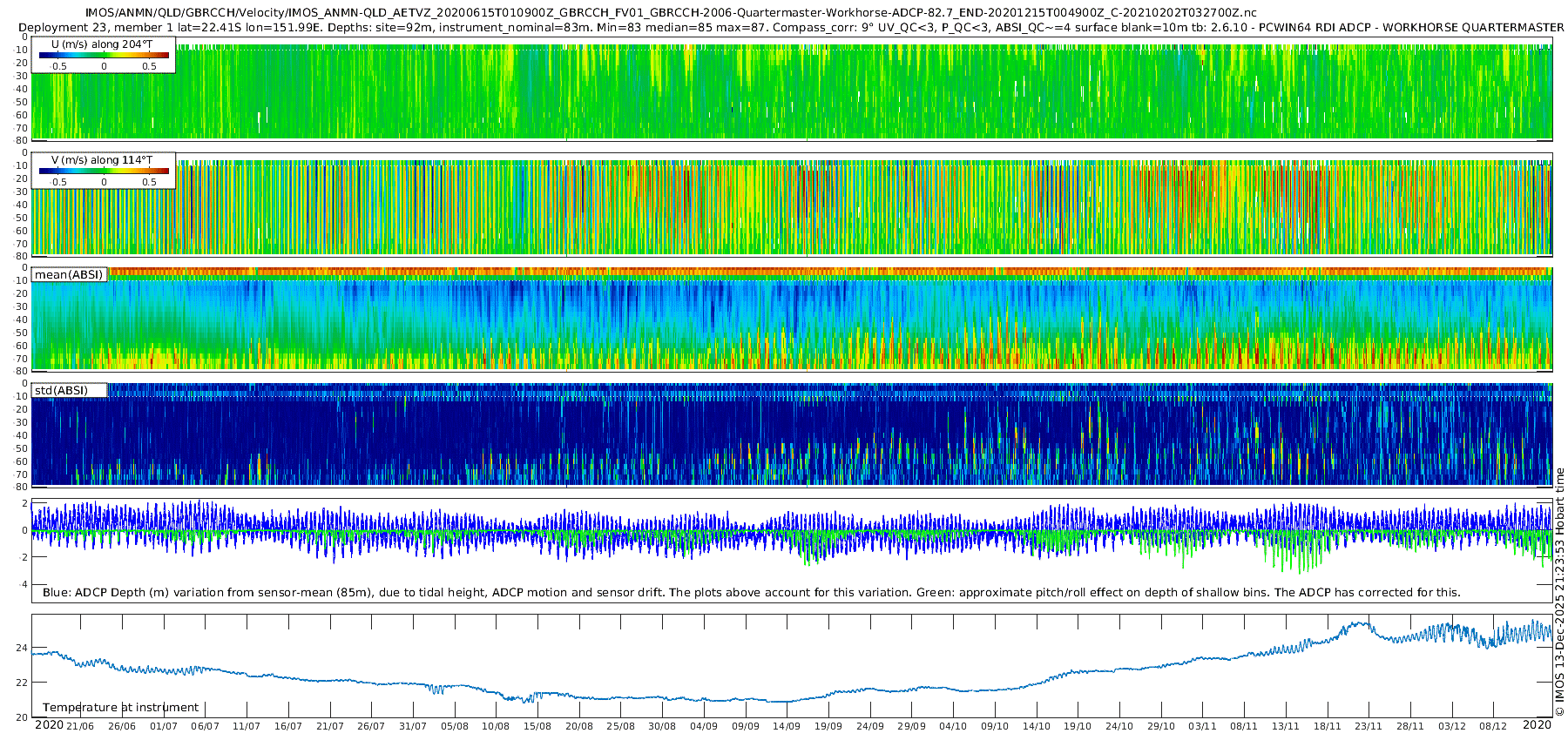This screenshot has height=740, width=1568.
Task: Click the temperature axis 24 tick label
Action: click(22, 649)
